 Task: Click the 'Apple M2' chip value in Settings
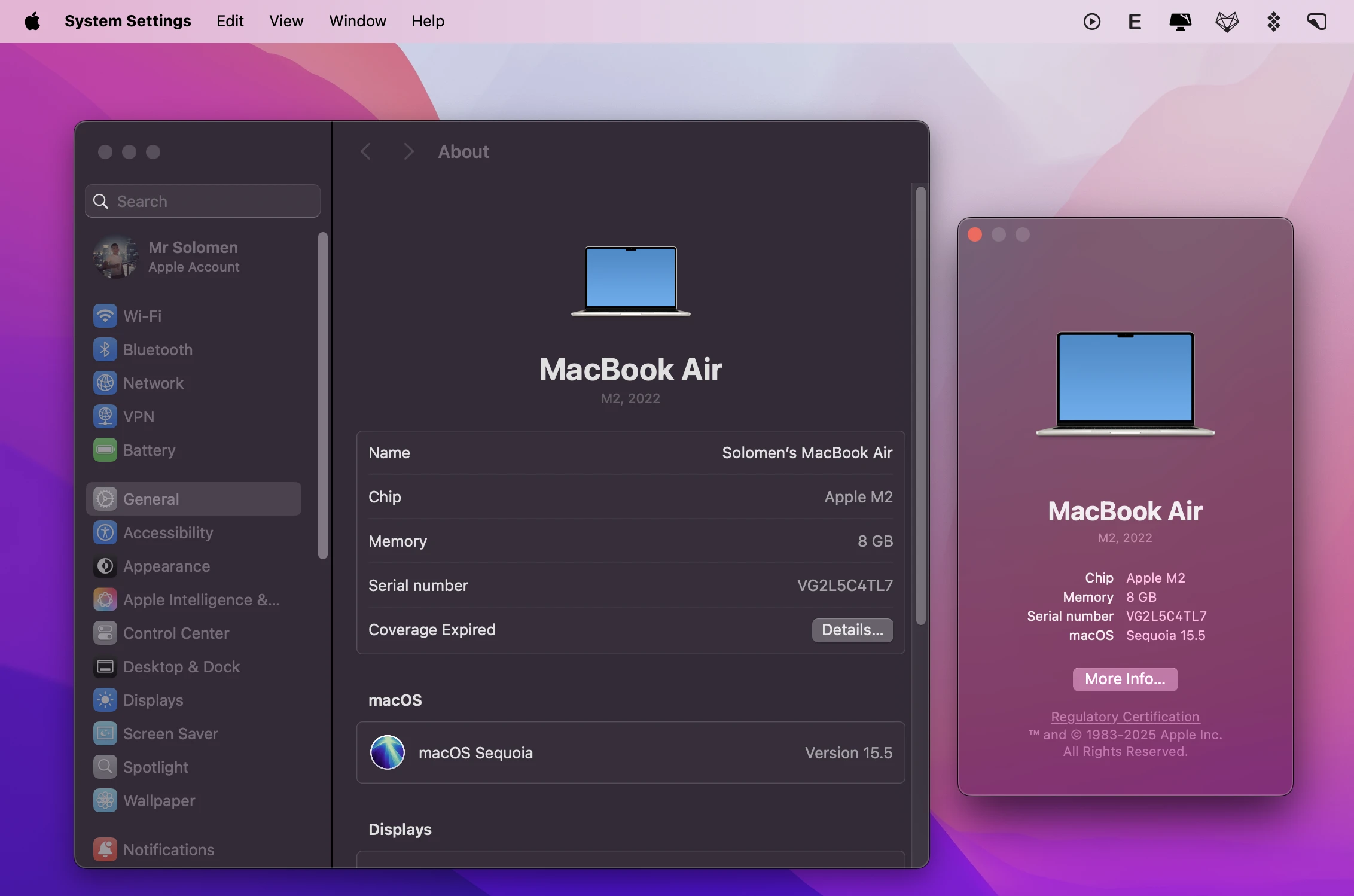coord(858,497)
